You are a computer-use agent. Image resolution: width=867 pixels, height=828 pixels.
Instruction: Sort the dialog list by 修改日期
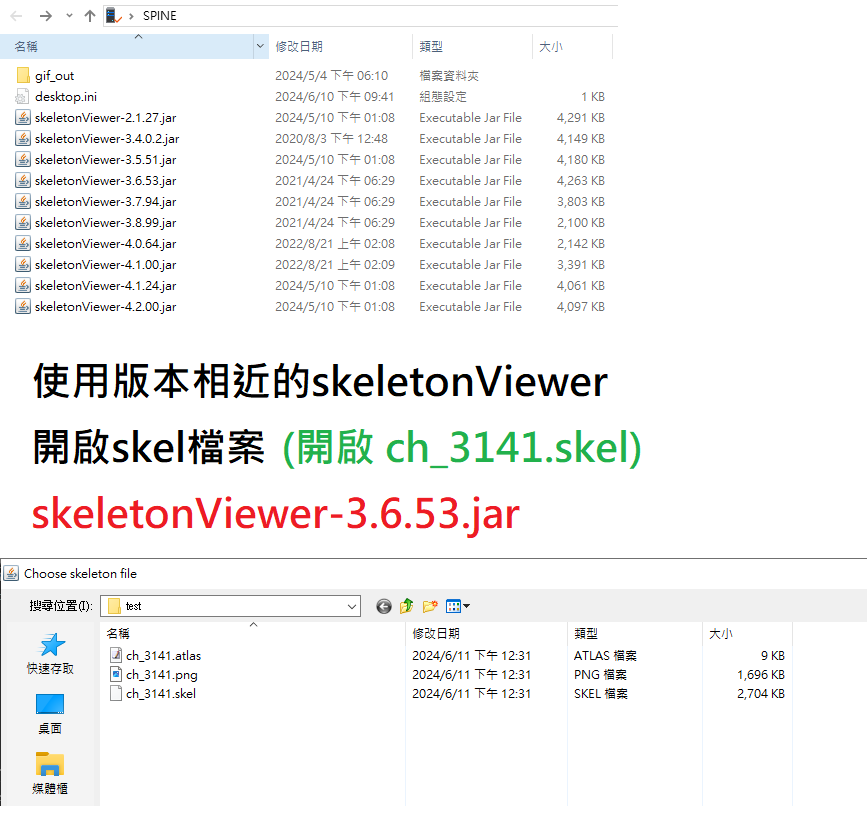pos(487,633)
